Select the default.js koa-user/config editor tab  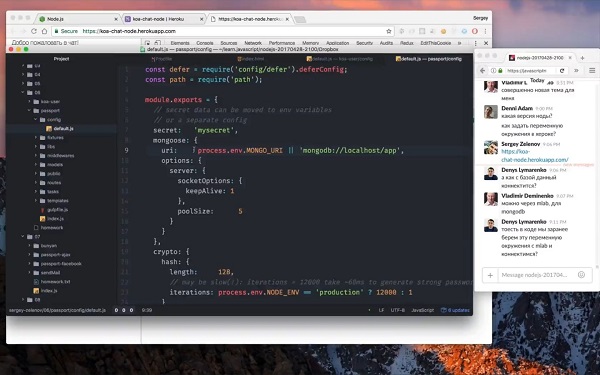pos(340,59)
